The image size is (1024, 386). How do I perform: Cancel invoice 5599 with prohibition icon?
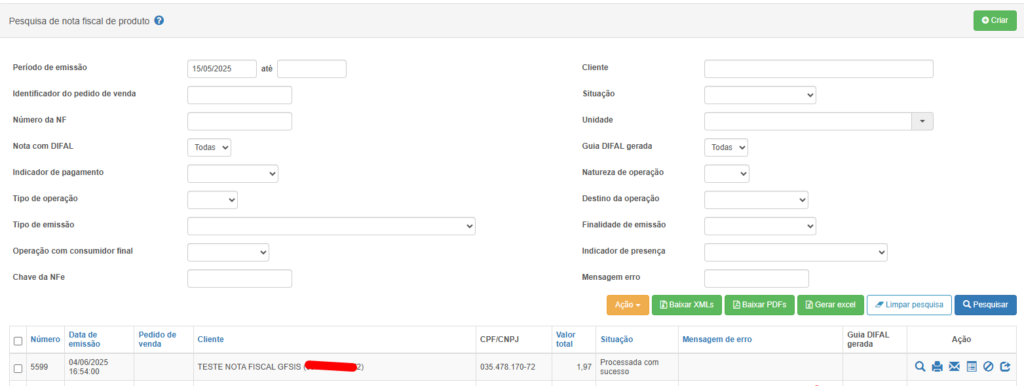[x=988, y=367]
